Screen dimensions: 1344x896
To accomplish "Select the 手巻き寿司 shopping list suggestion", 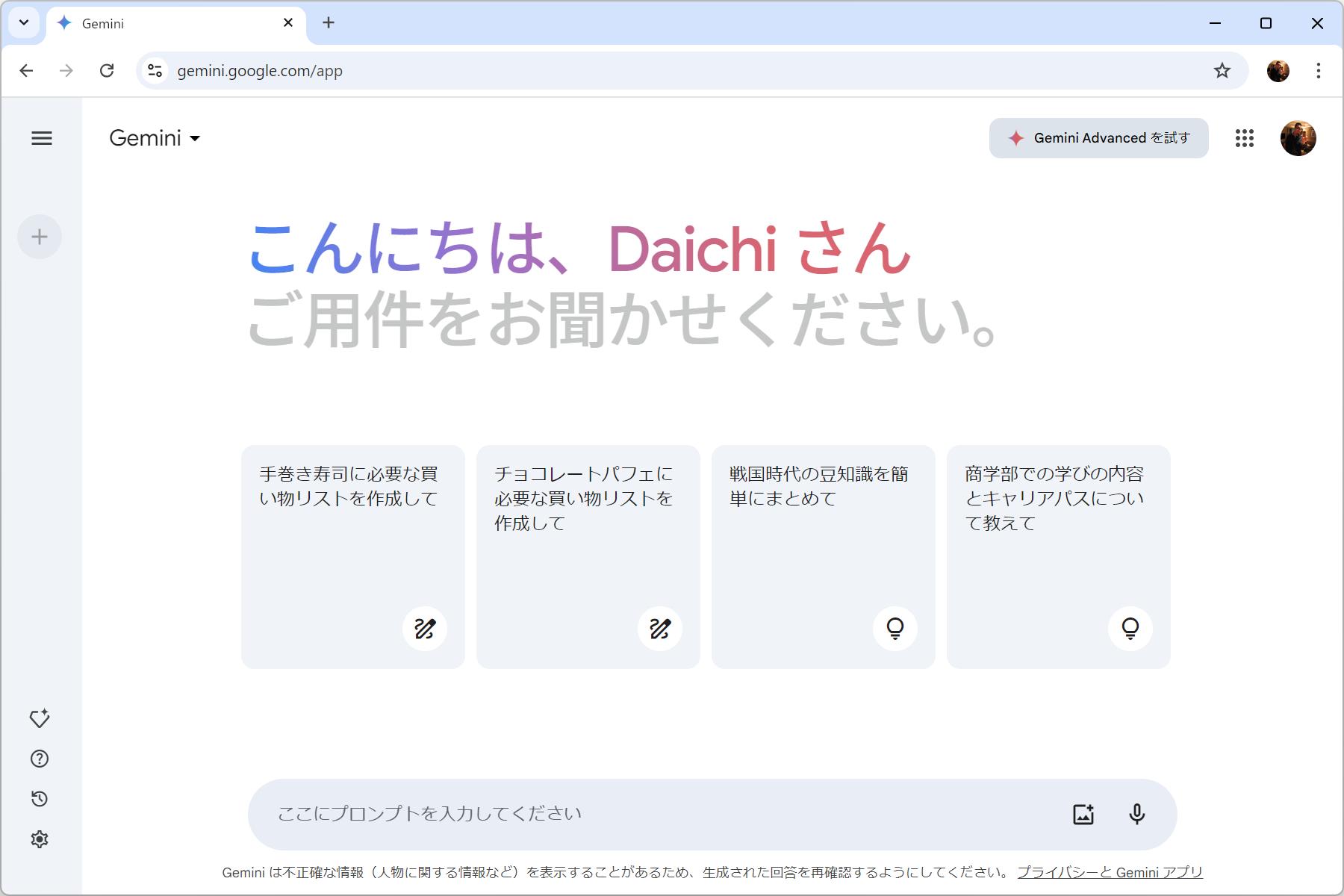I will click(353, 557).
